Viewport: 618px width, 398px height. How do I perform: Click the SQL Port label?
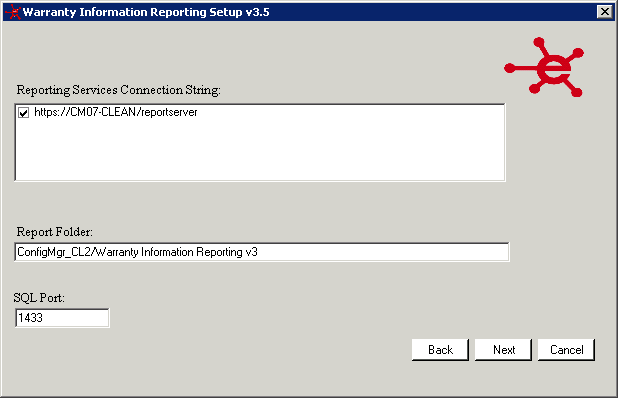point(39,298)
